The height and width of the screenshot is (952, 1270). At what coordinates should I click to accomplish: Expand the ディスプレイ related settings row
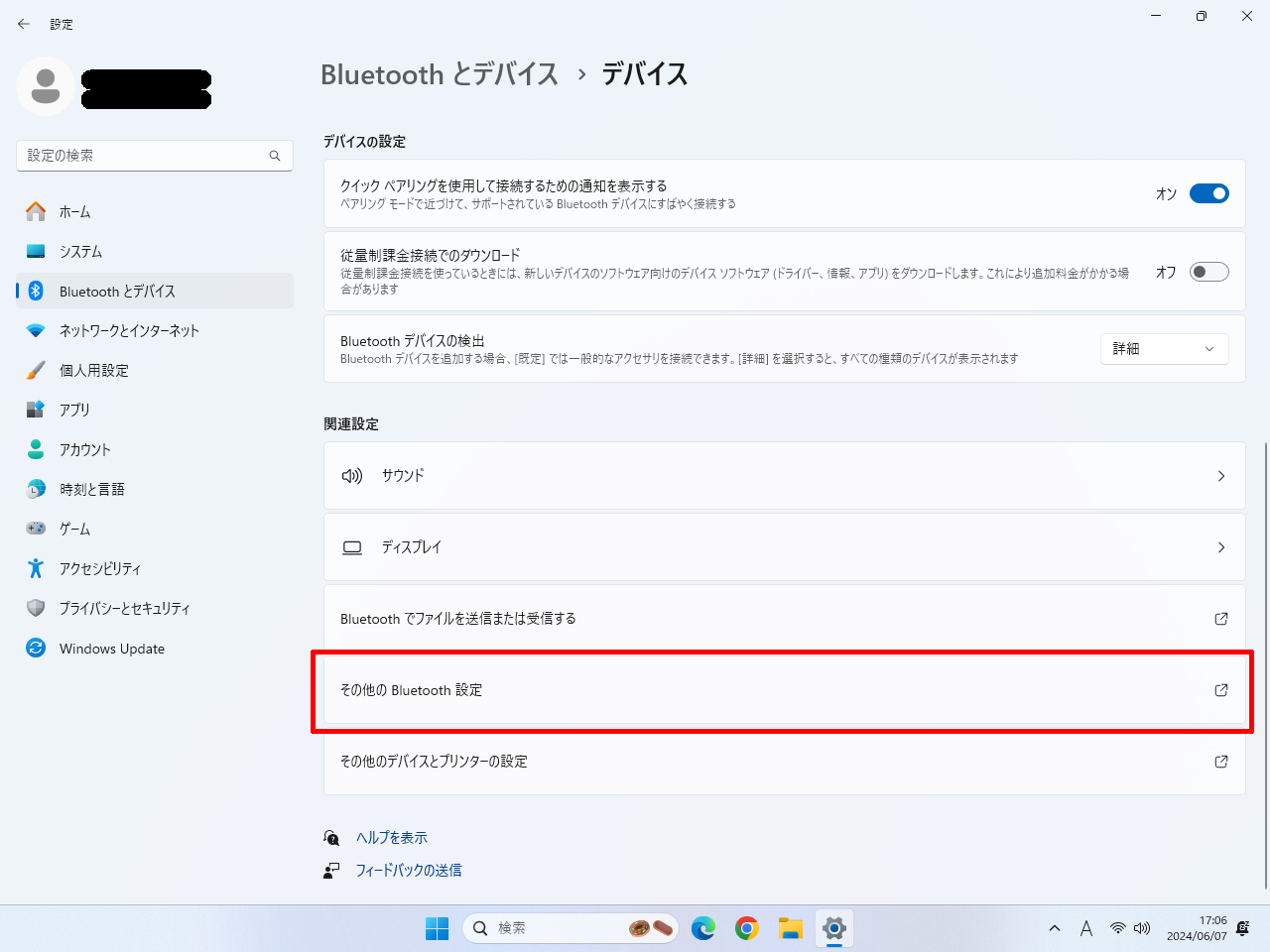click(x=785, y=547)
